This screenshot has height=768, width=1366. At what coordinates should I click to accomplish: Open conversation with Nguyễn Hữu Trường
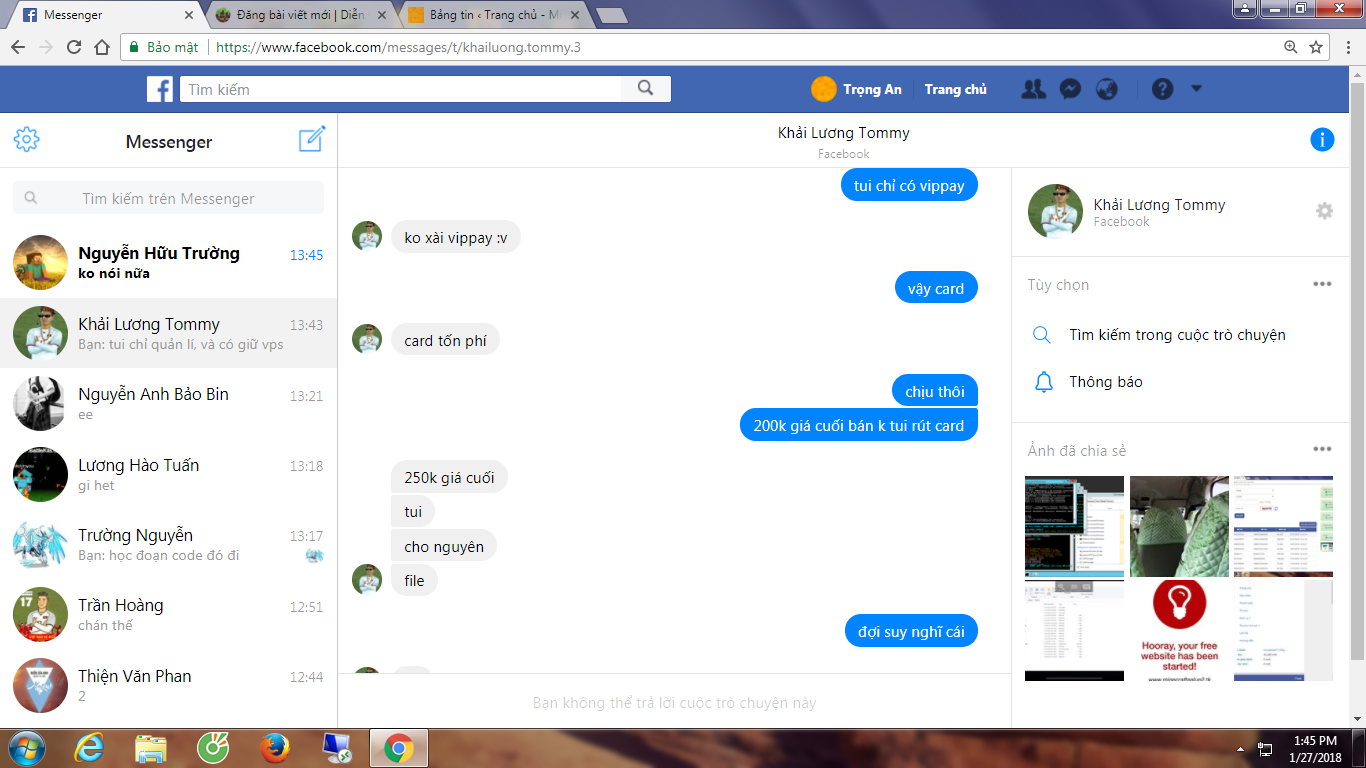click(x=168, y=263)
